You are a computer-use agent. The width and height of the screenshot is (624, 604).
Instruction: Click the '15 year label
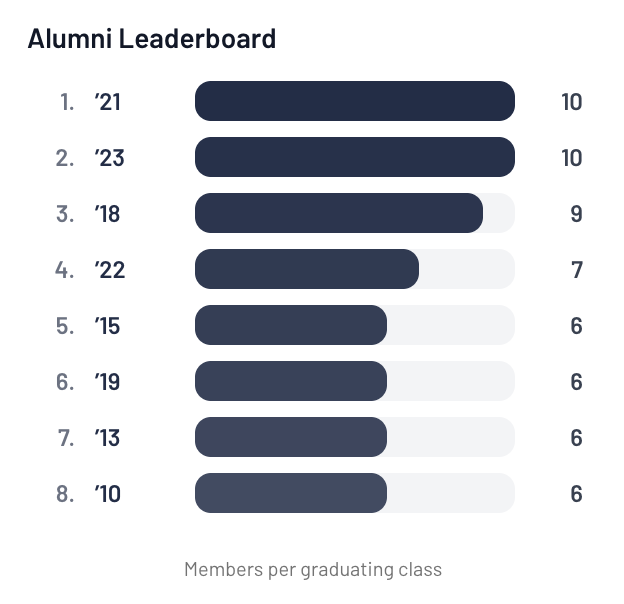point(107,326)
